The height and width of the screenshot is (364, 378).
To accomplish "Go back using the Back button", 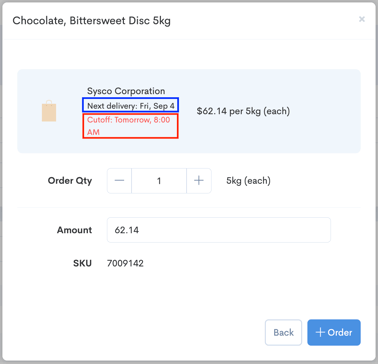I will pos(283,332).
